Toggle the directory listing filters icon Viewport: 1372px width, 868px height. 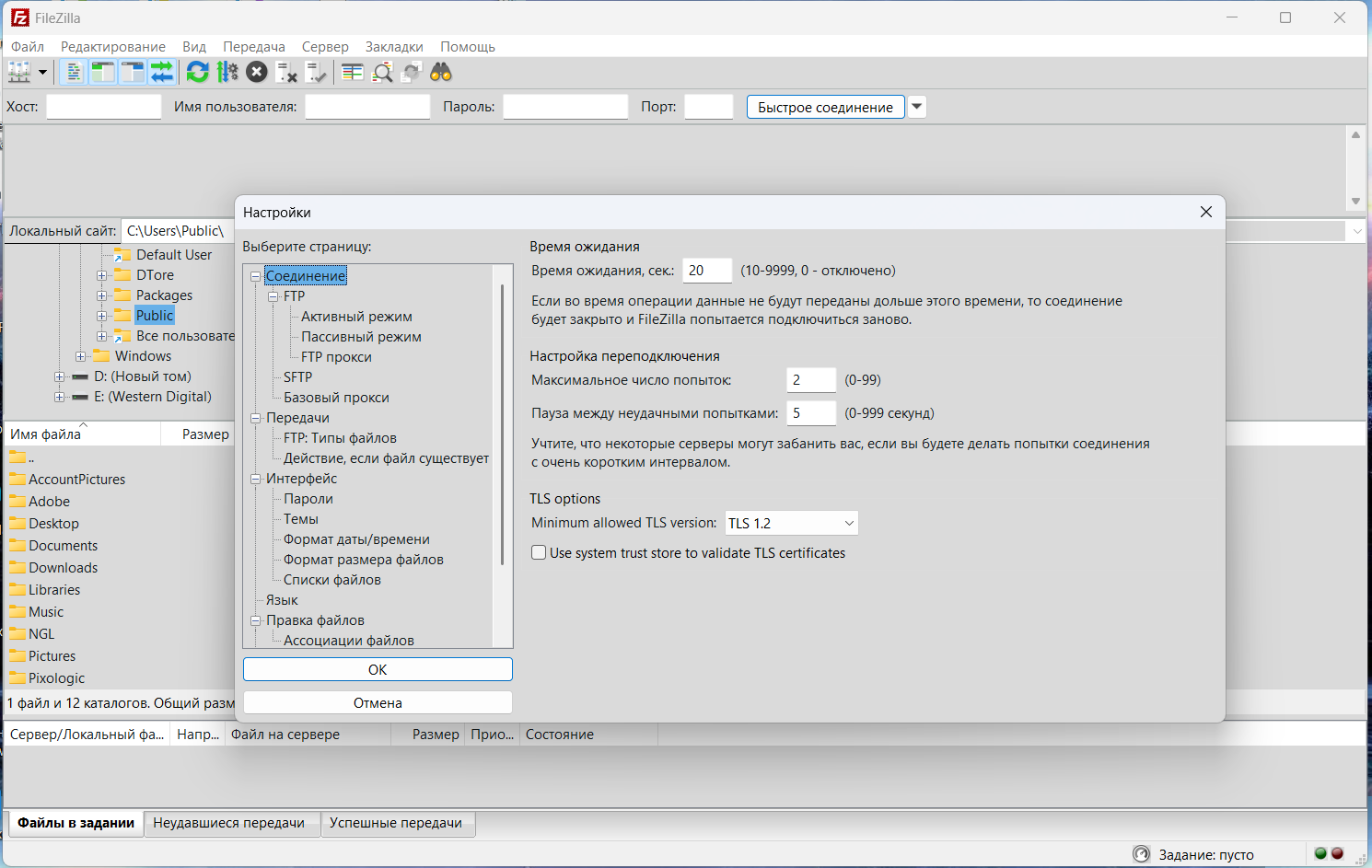352,72
